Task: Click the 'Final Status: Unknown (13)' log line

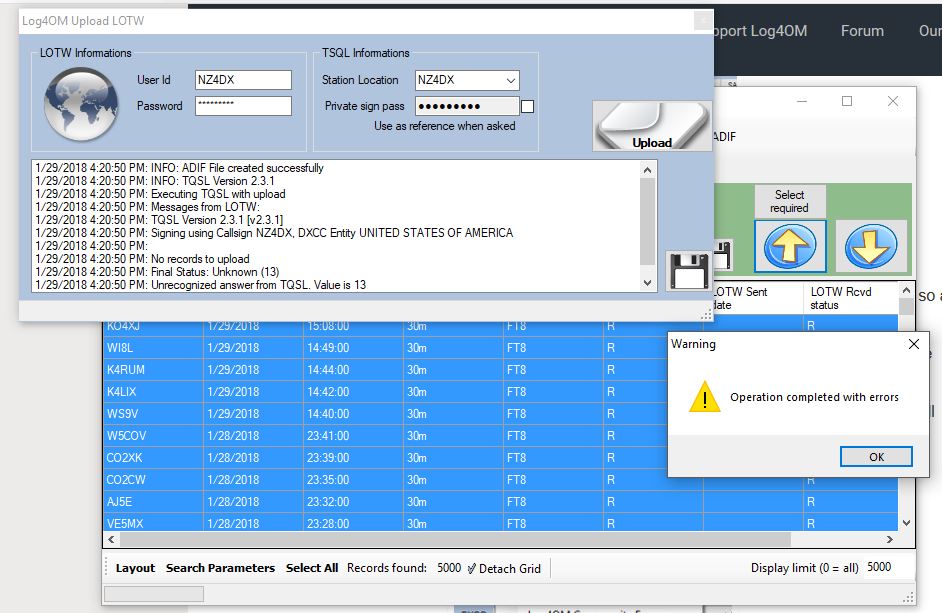Action: pyautogui.click(x=157, y=272)
